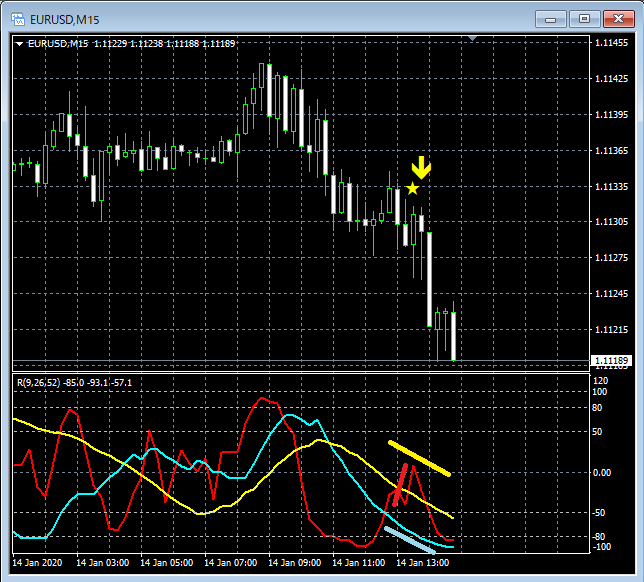Image resolution: width=644 pixels, height=582 pixels.
Task: Click the 14 Jan 03:00 time label
Action: 103,562
